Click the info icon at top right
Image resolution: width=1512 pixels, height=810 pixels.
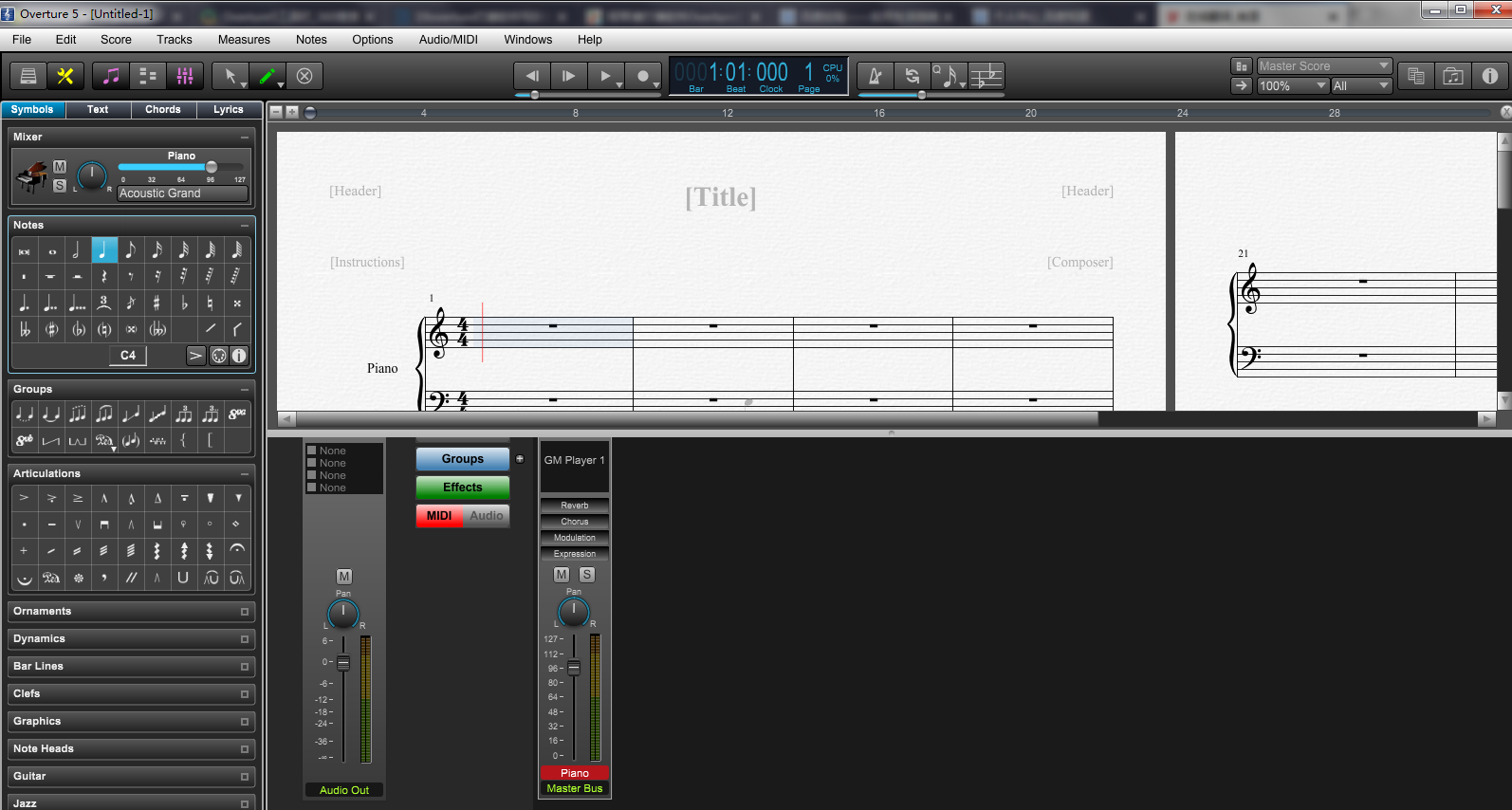[1490, 76]
